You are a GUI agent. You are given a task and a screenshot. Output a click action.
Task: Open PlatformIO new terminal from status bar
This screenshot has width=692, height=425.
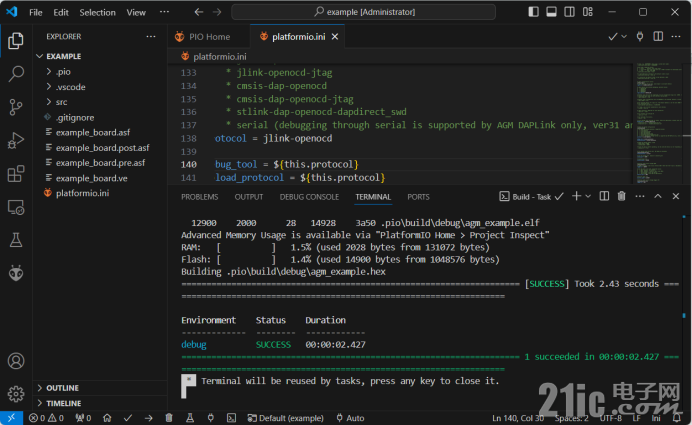point(231,418)
